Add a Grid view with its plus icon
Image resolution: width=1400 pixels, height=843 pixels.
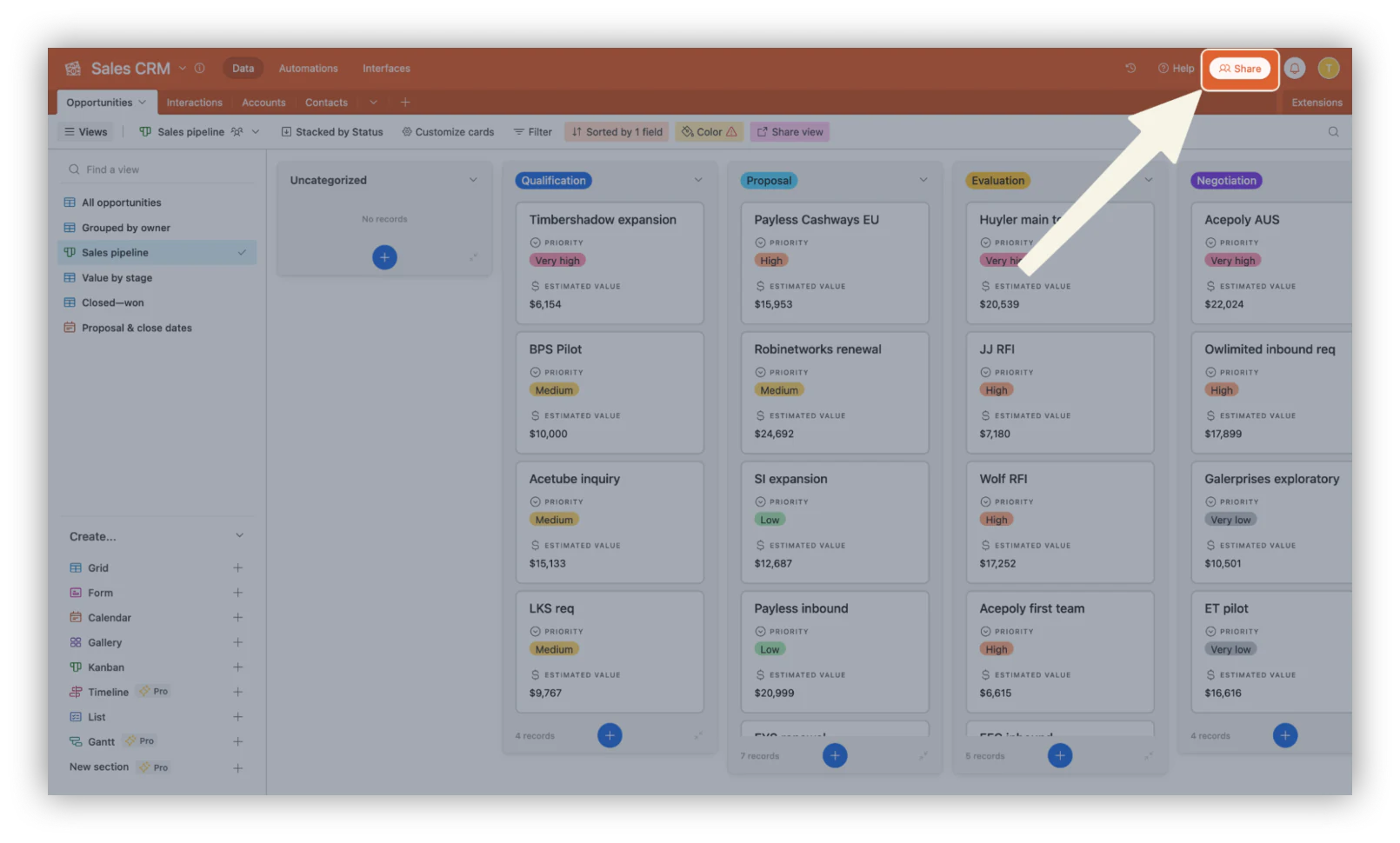coord(237,568)
